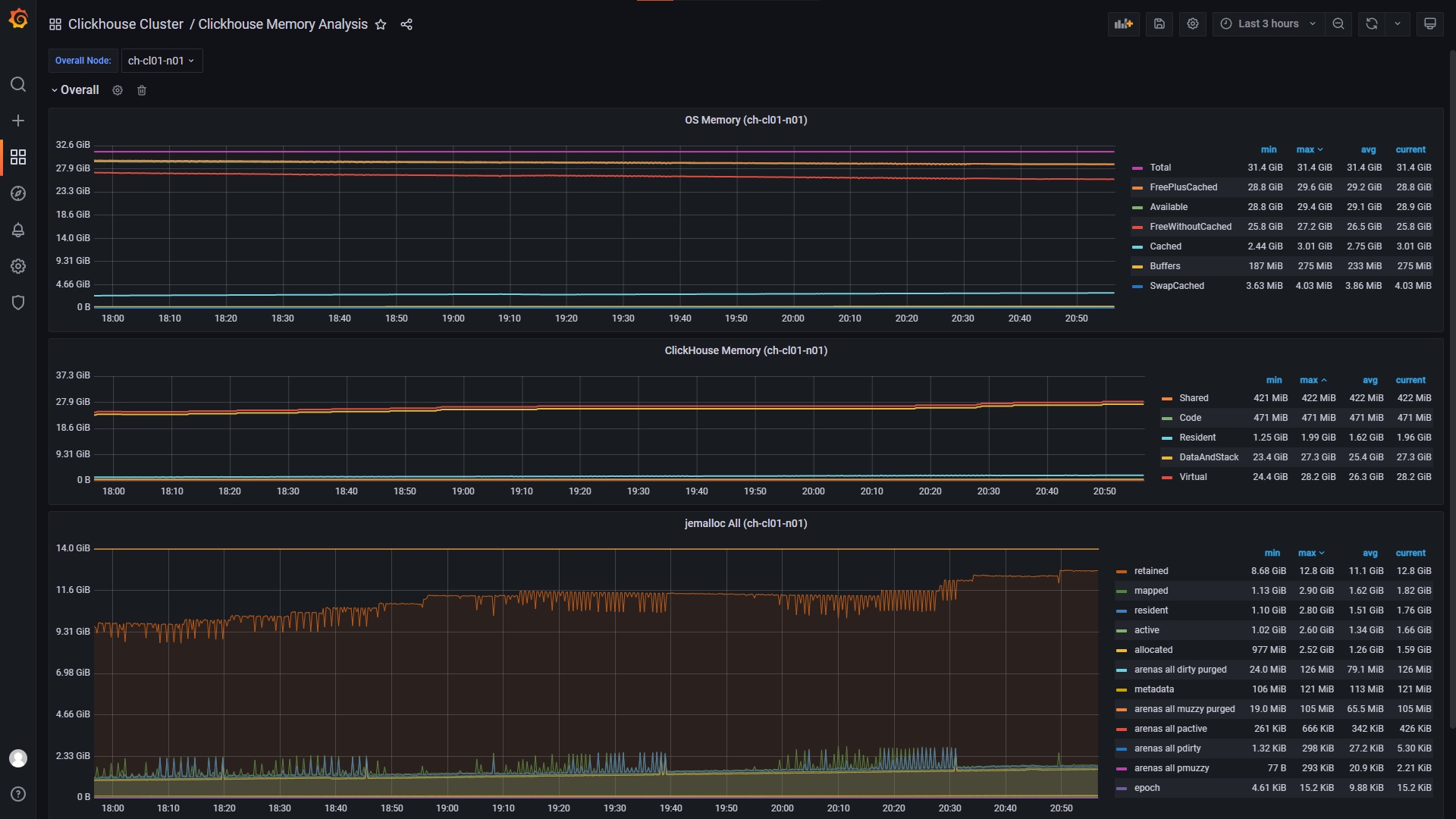Open the Clickhouse Cluster folder link
The width and height of the screenshot is (1456, 819).
pos(126,24)
